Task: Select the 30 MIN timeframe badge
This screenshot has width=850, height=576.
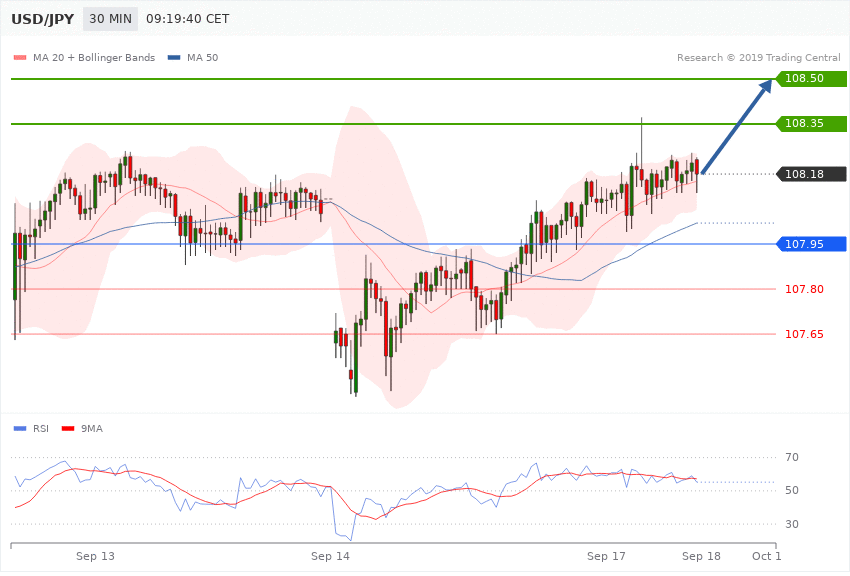Action: click(111, 19)
